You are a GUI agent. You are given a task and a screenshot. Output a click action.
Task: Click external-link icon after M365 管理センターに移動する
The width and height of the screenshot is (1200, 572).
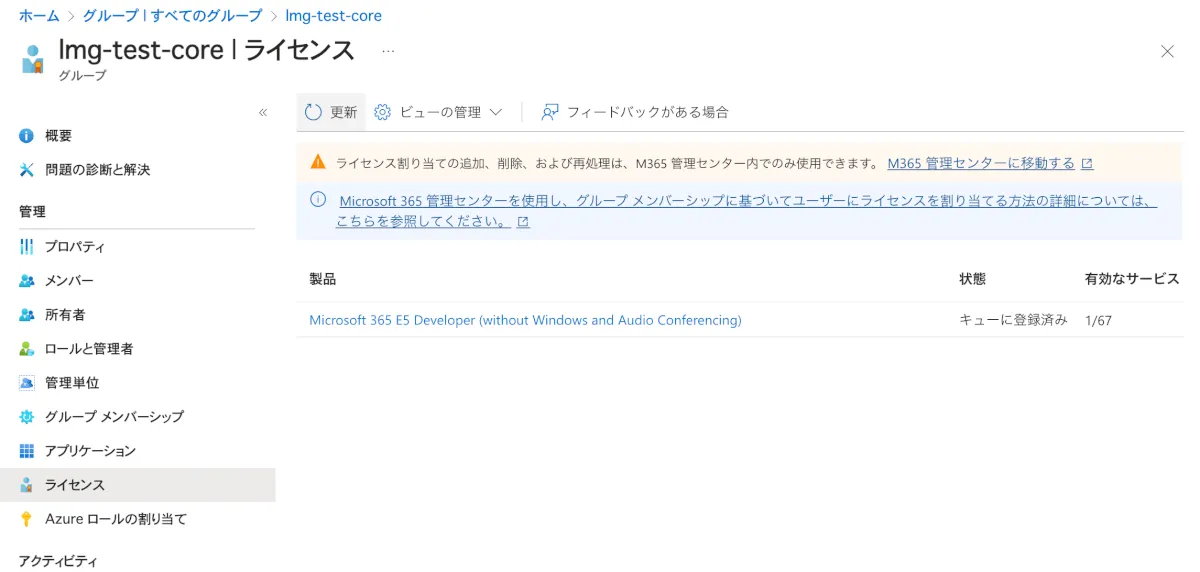1087,163
